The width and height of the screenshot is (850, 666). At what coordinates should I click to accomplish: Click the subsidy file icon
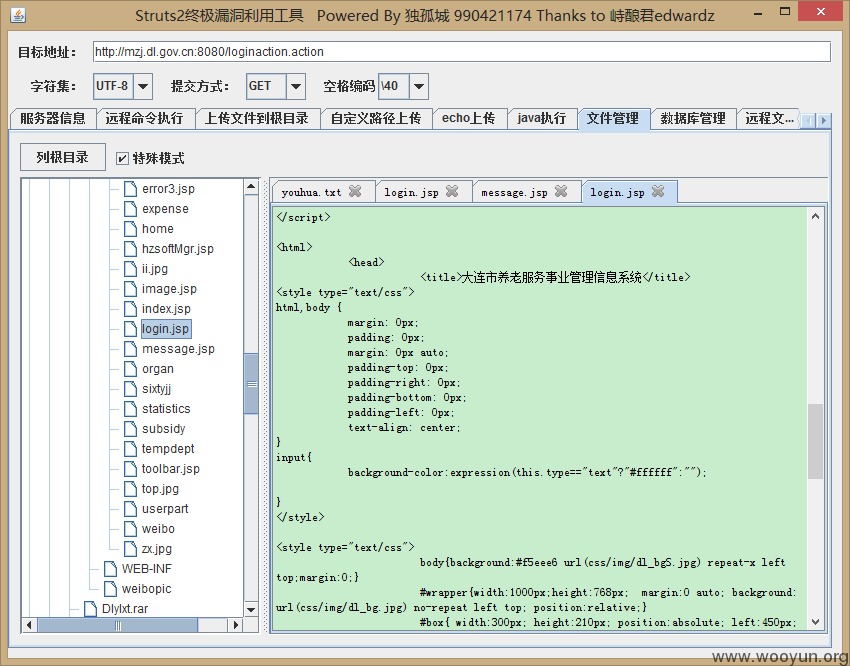[x=130, y=429]
